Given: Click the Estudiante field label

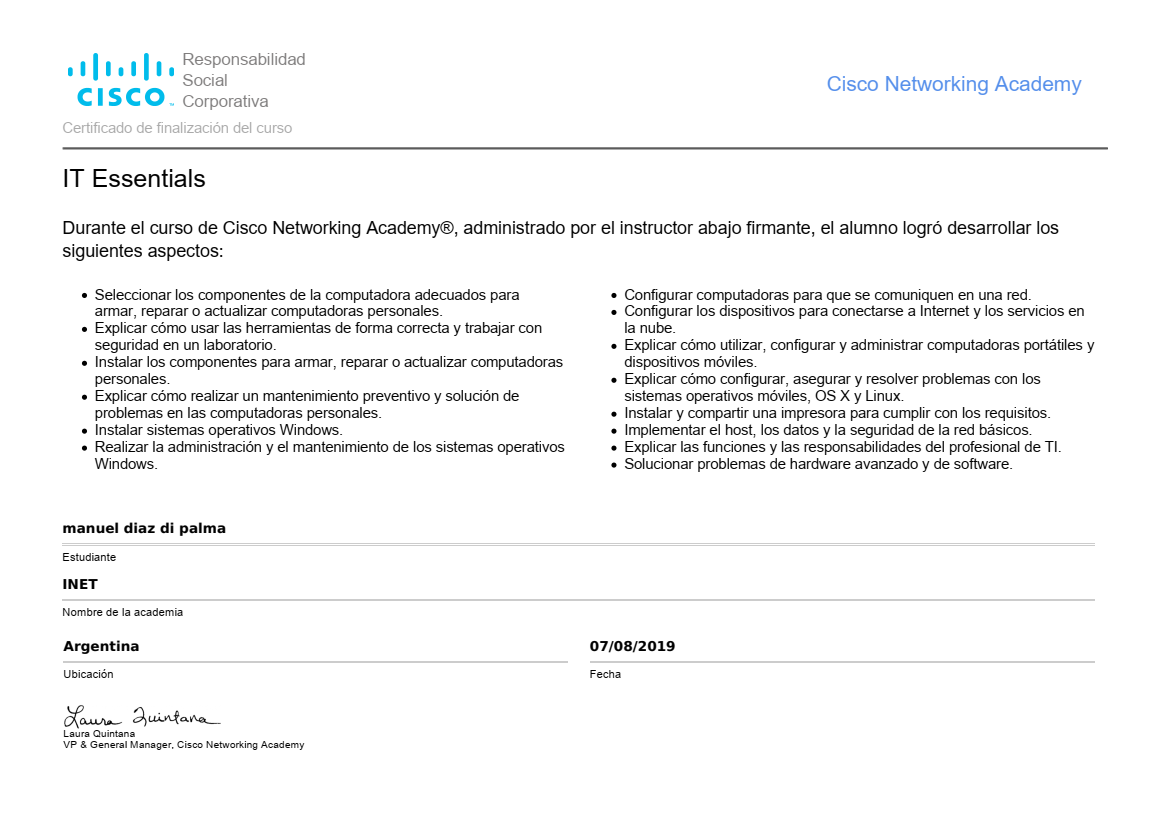Looking at the screenshot, I should pyautogui.click(x=89, y=557).
